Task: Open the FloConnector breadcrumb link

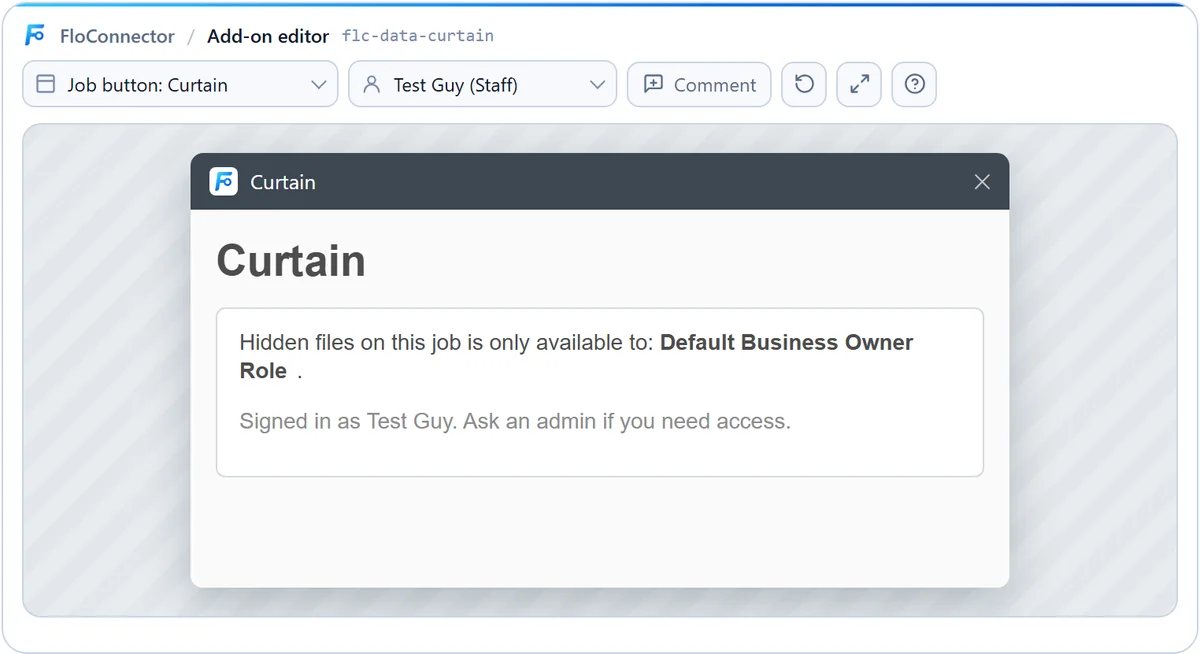Action: [117, 36]
